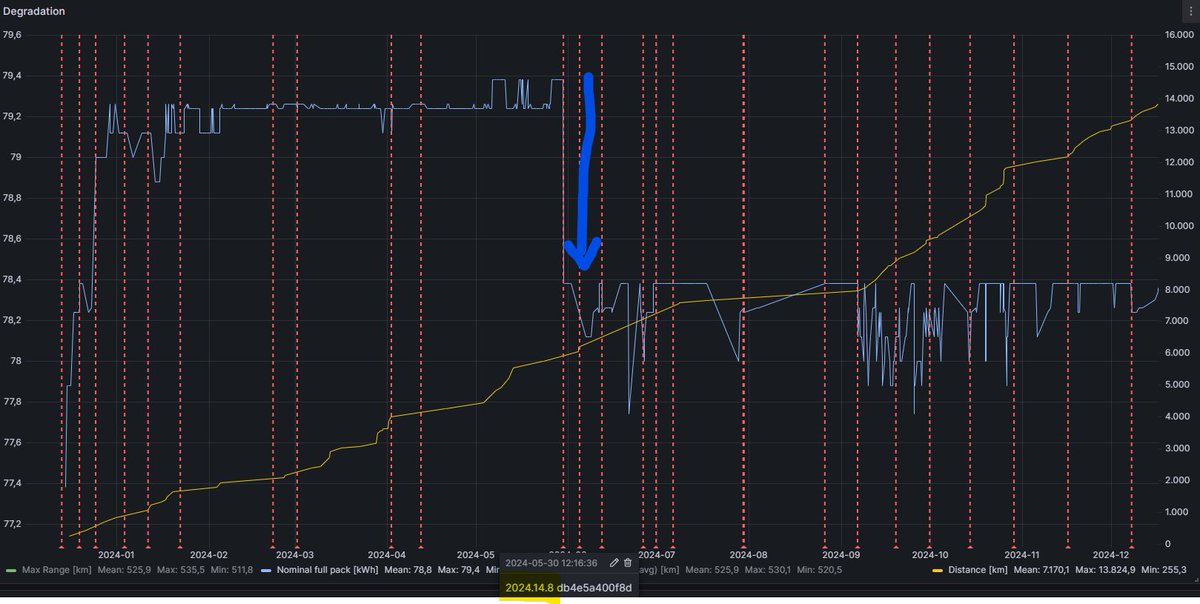Click the green Max Range color swatch
The width and height of the screenshot is (1200, 604).
(11, 568)
